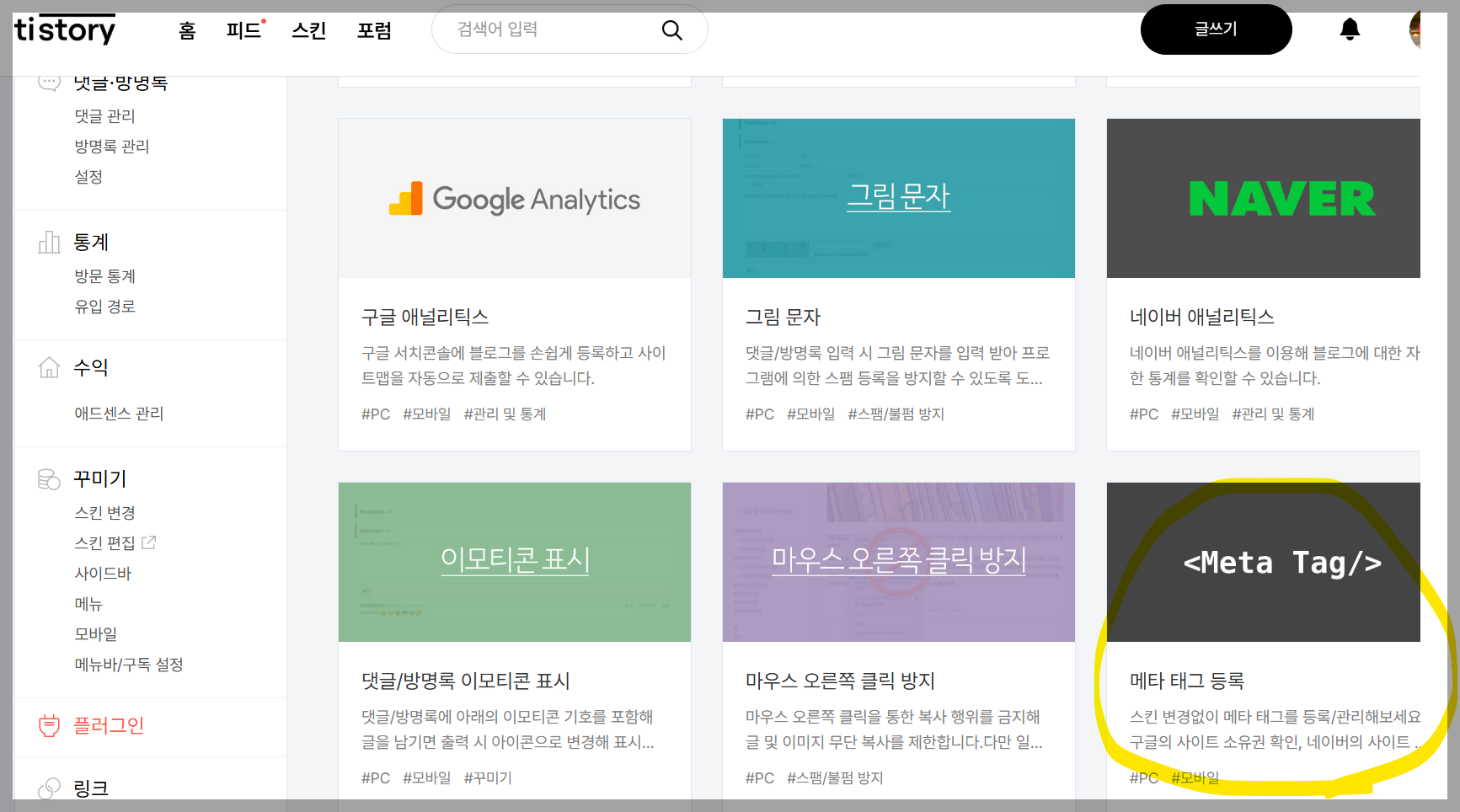Click the 링크 chain icon
The height and width of the screenshot is (812, 1460).
pyautogui.click(x=49, y=788)
